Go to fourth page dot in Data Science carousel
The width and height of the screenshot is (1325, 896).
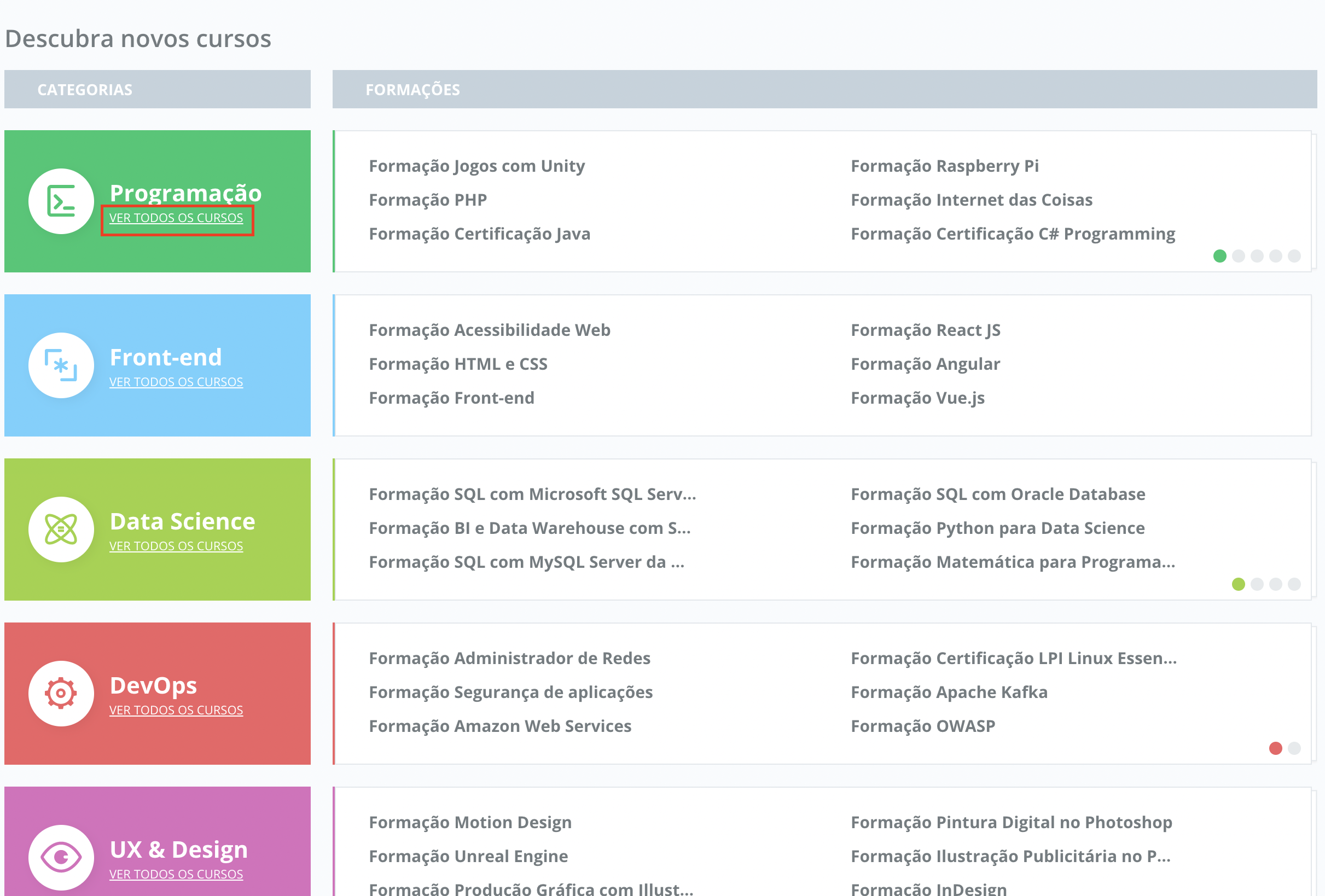pyautogui.click(x=1294, y=584)
